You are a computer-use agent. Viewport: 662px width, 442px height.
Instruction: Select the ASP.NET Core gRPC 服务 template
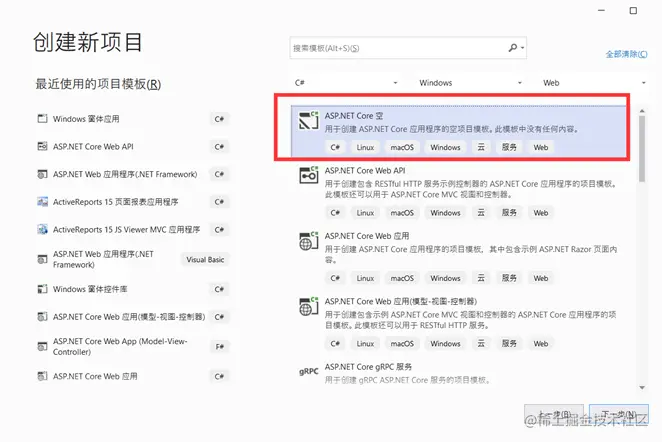point(368,367)
